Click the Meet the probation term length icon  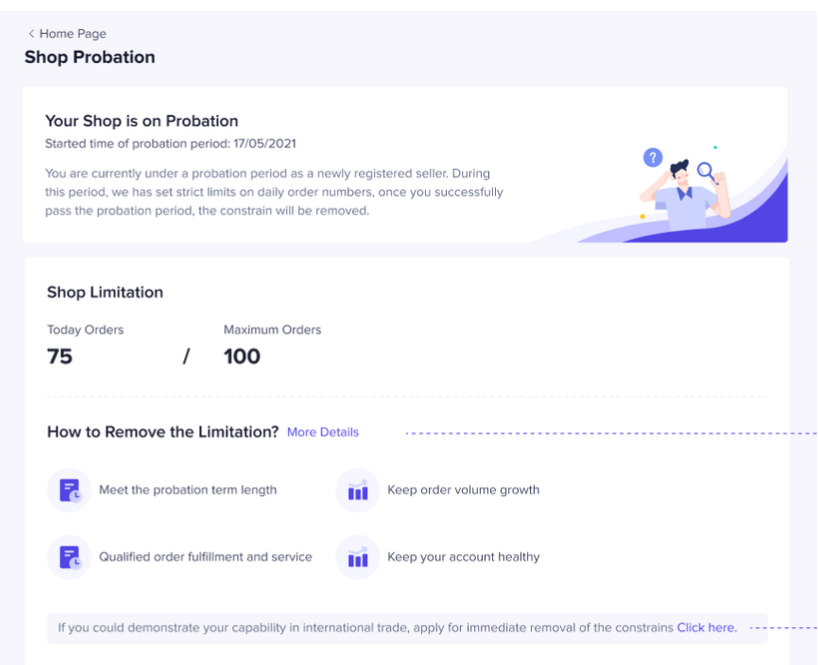click(x=69, y=490)
